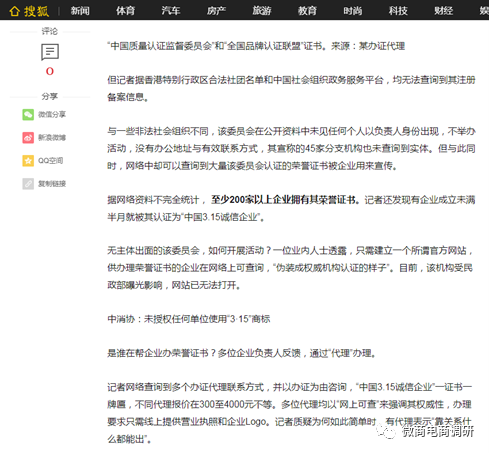This screenshot has width=489, height=453.
Task: Open the 科技 nav menu
Action: point(398,11)
